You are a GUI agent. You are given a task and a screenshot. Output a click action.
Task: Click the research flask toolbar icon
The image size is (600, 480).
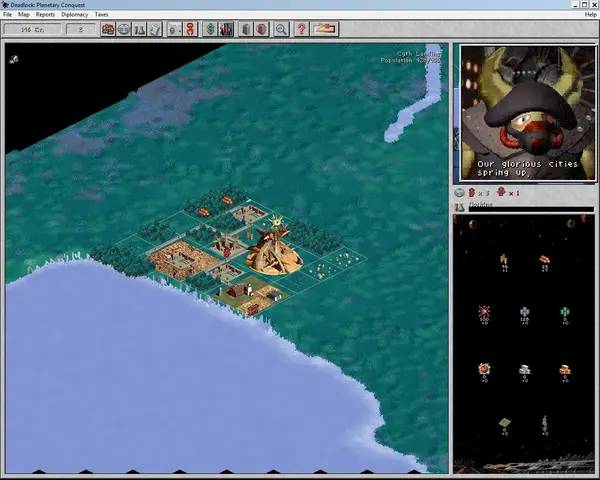point(139,29)
